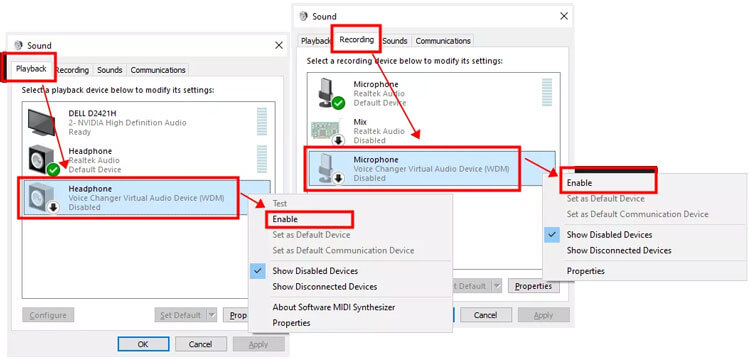Click the DELL D2421H volume level meter
This screenshot has width=750, height=361.
262,121
